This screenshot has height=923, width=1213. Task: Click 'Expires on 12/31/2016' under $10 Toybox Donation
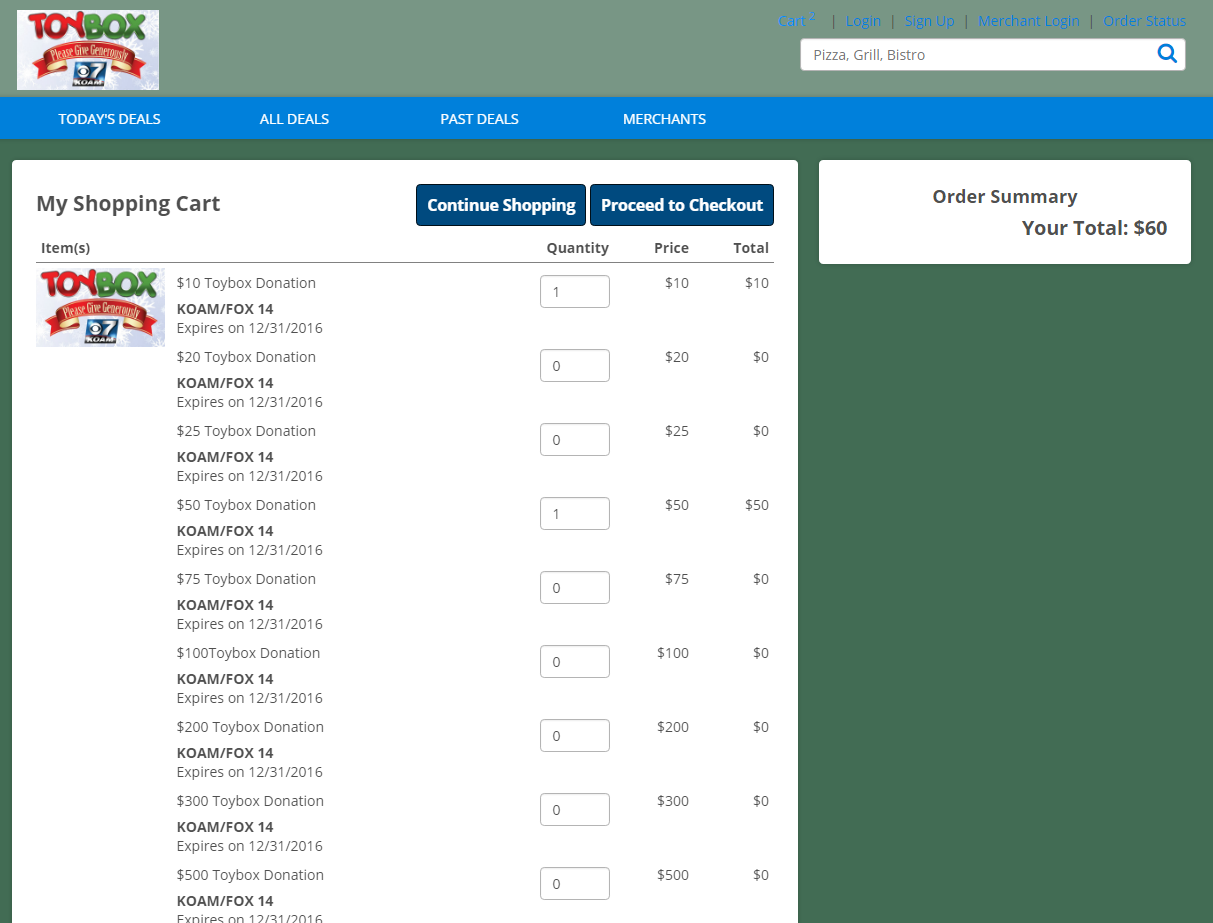(250, 328)
